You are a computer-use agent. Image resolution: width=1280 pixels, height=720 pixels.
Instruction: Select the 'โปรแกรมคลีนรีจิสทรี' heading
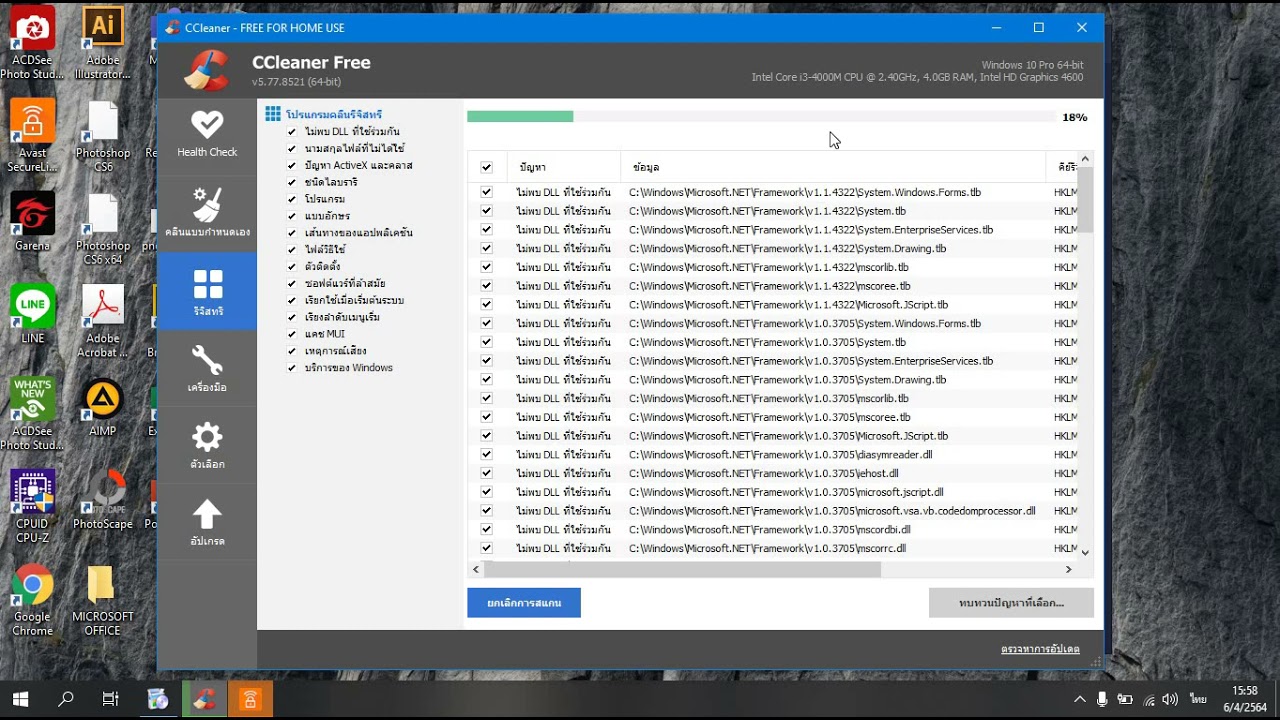334,115
